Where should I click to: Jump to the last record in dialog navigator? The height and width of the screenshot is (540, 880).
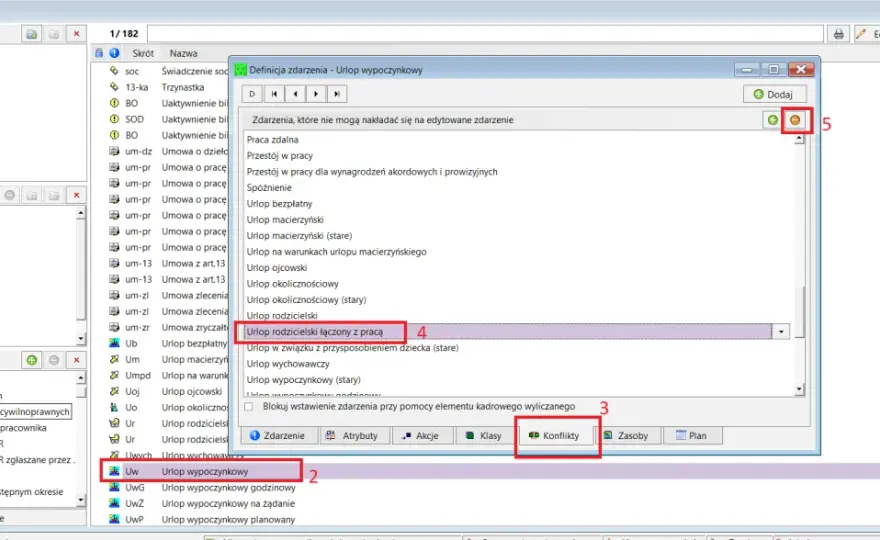click(336, 94)
